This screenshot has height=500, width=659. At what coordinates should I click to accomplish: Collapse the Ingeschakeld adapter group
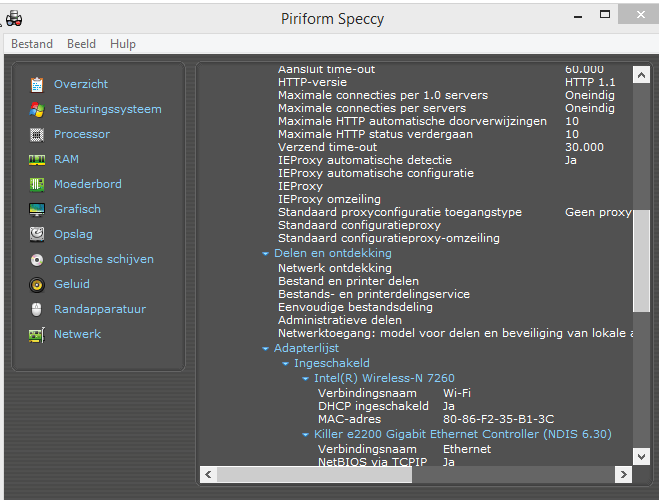click(x=285, y=363)
